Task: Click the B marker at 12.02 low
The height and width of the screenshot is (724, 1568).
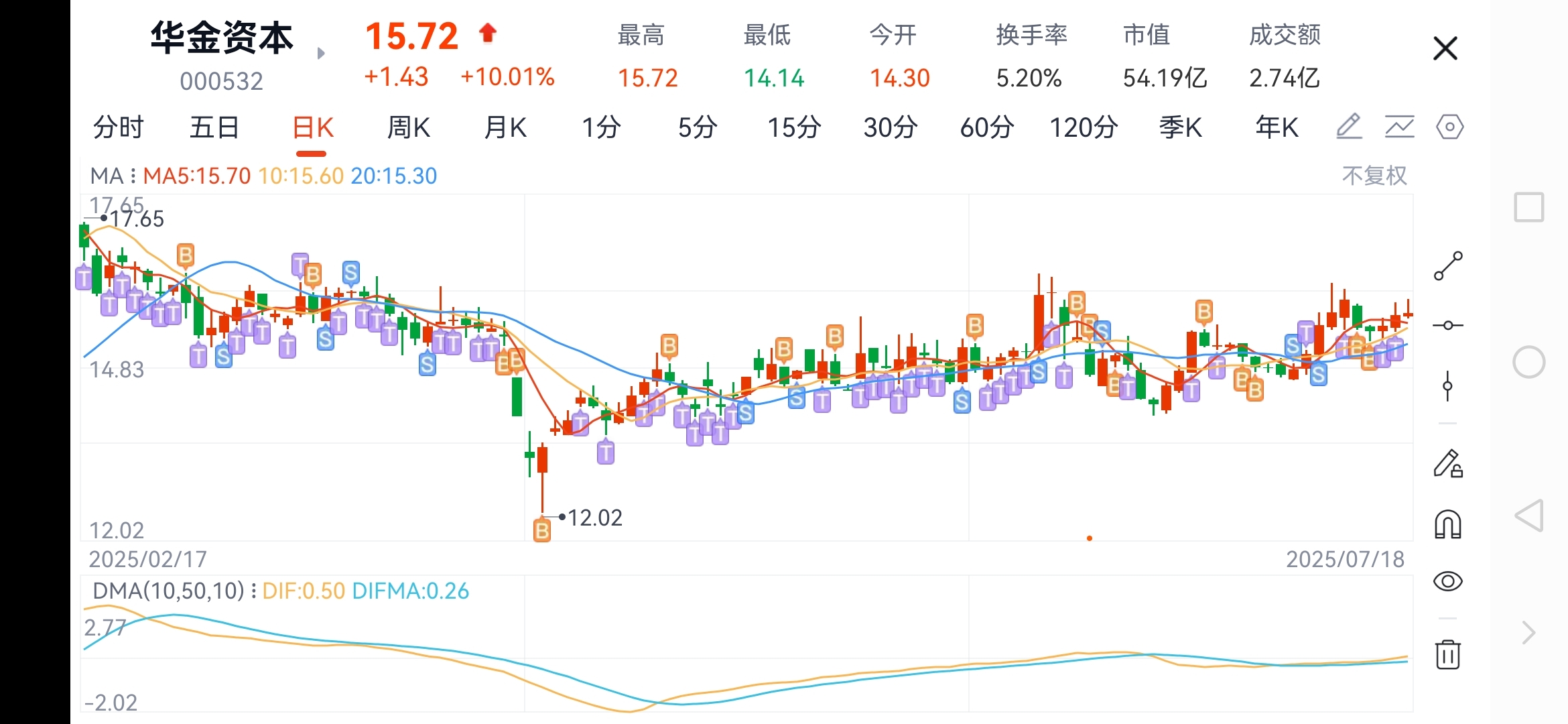Action: tap(541, 530)
